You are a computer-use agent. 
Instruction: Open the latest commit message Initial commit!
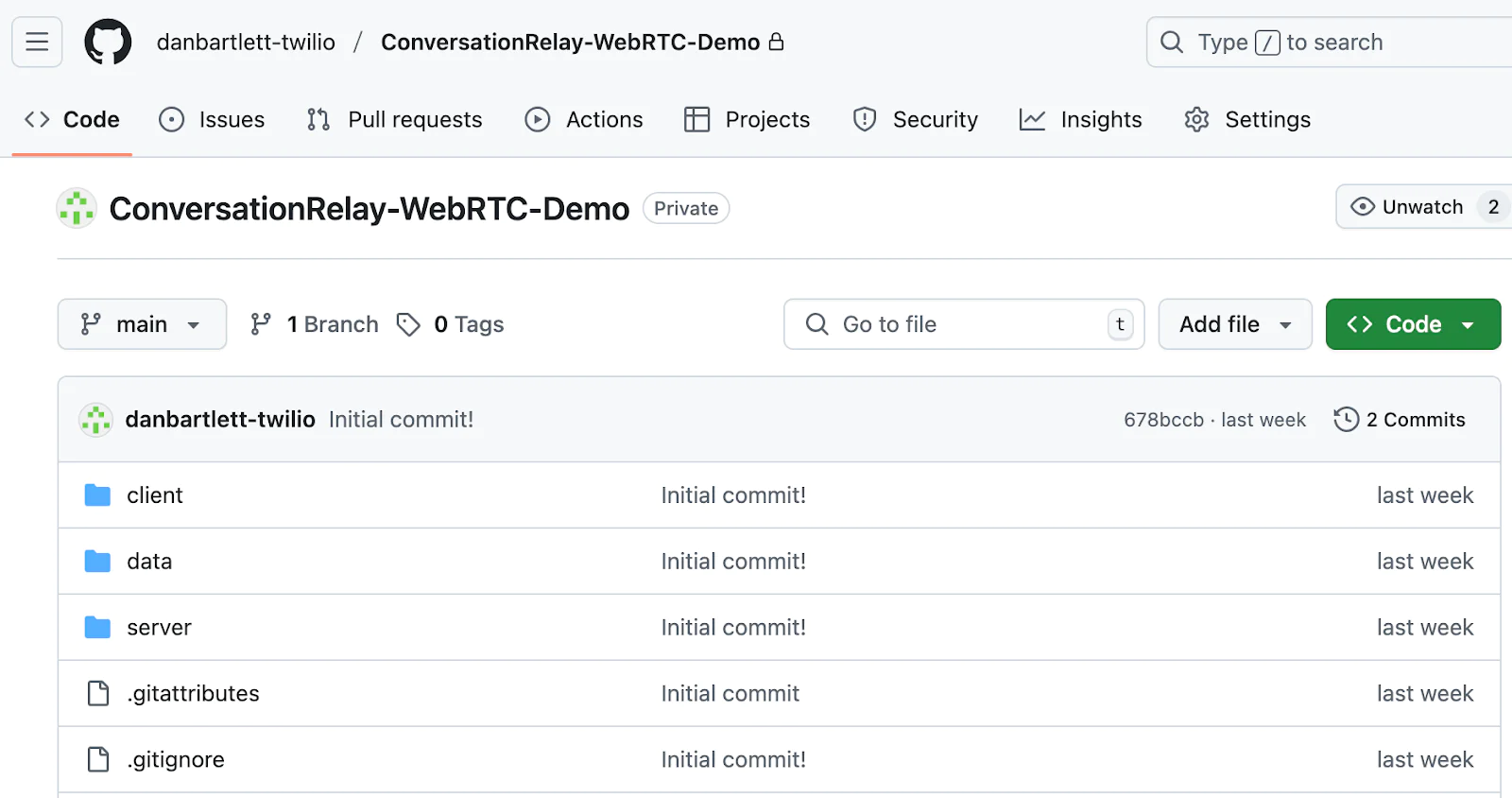click(x=402, y=420)
